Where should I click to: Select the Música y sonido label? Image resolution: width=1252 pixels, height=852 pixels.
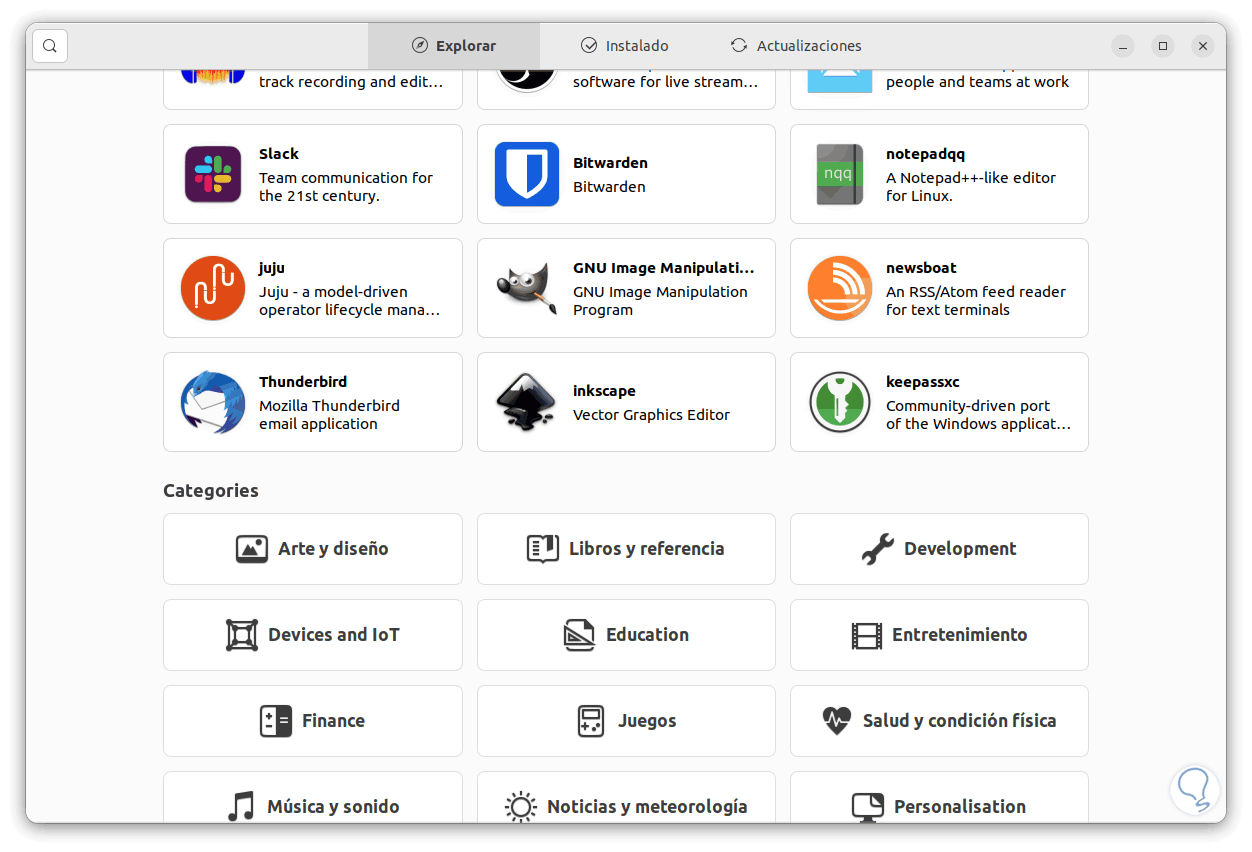click(333, 807)
